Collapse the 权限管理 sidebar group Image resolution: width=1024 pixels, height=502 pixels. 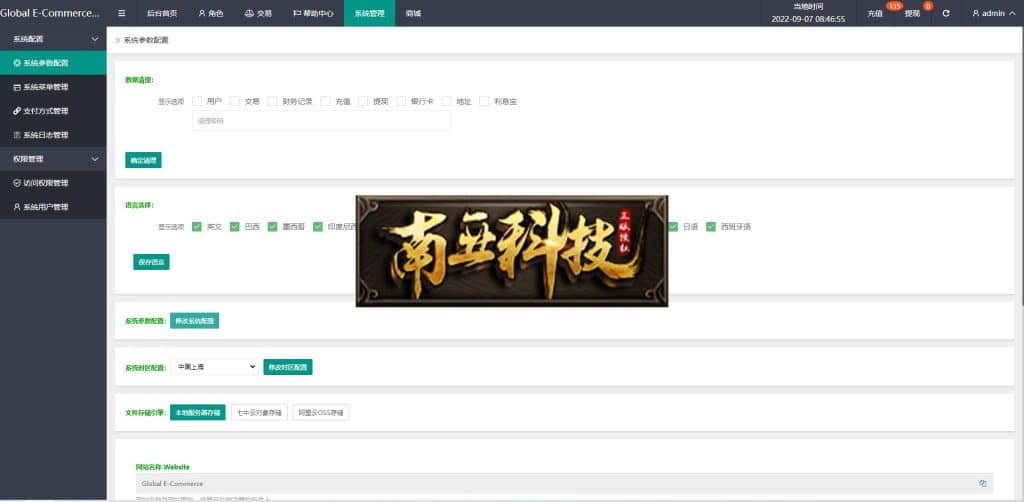click(x=53, y=159)
